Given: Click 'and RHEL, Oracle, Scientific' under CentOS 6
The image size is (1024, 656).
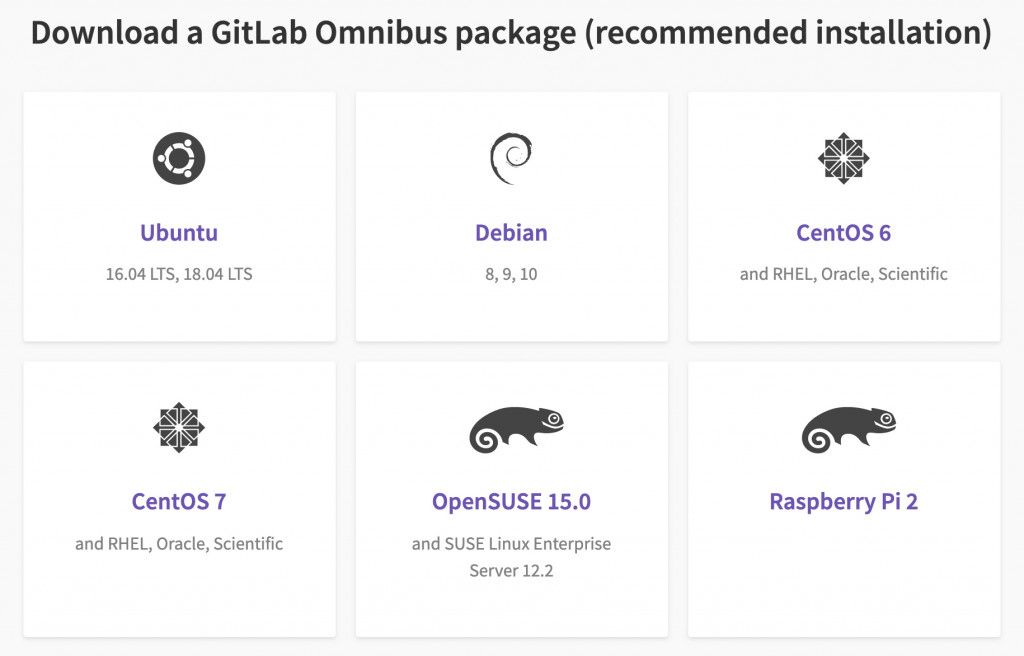Looking at the screenshot, I should (x=844, y=274).
